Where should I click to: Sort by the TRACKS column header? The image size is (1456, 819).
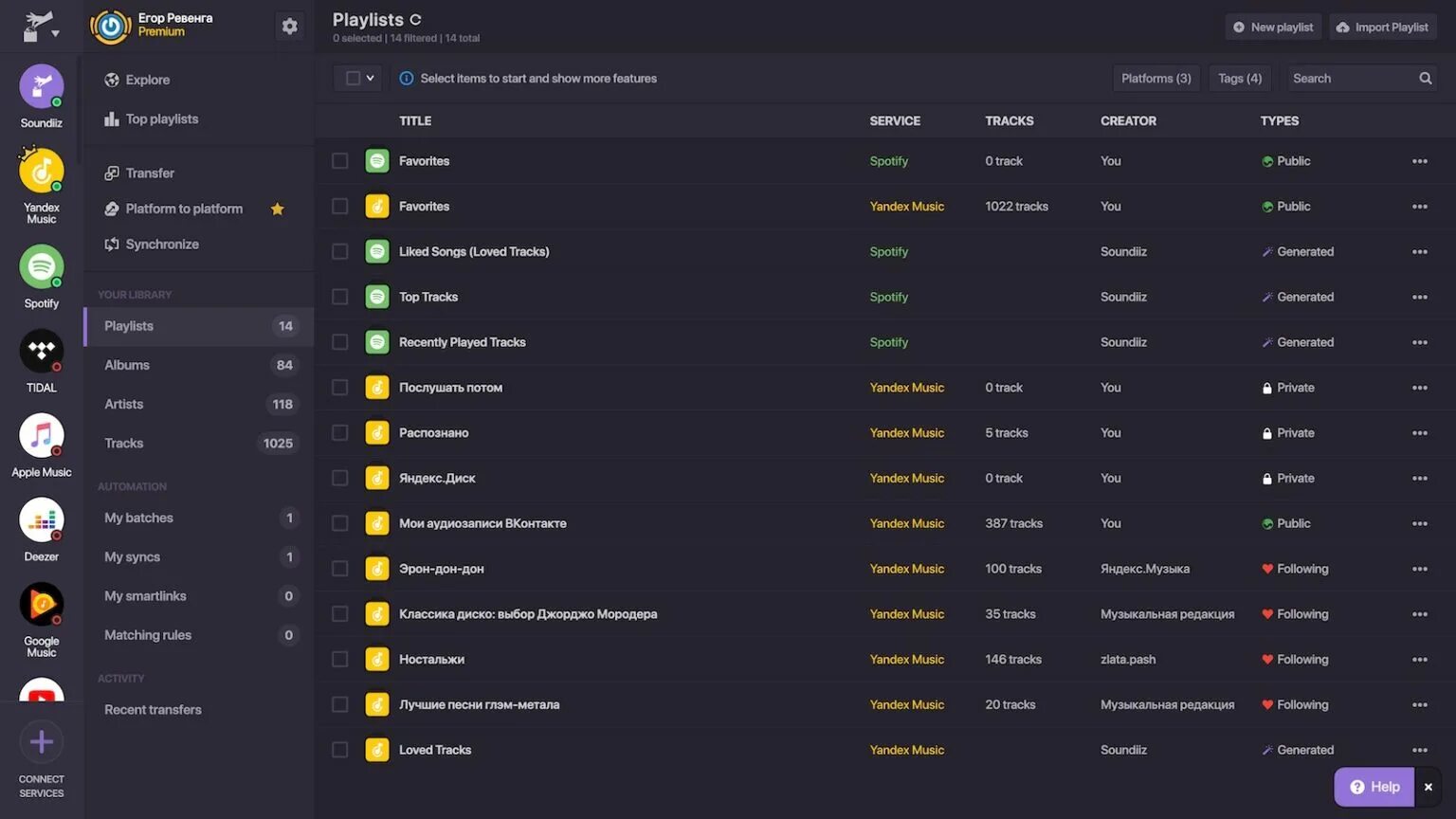[x=1009, y=121]
